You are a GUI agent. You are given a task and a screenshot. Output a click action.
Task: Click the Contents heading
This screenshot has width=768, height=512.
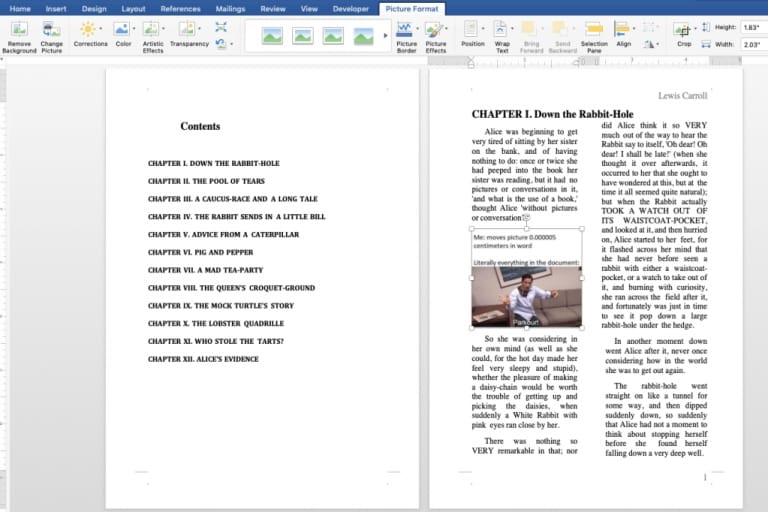click(200, 126)
